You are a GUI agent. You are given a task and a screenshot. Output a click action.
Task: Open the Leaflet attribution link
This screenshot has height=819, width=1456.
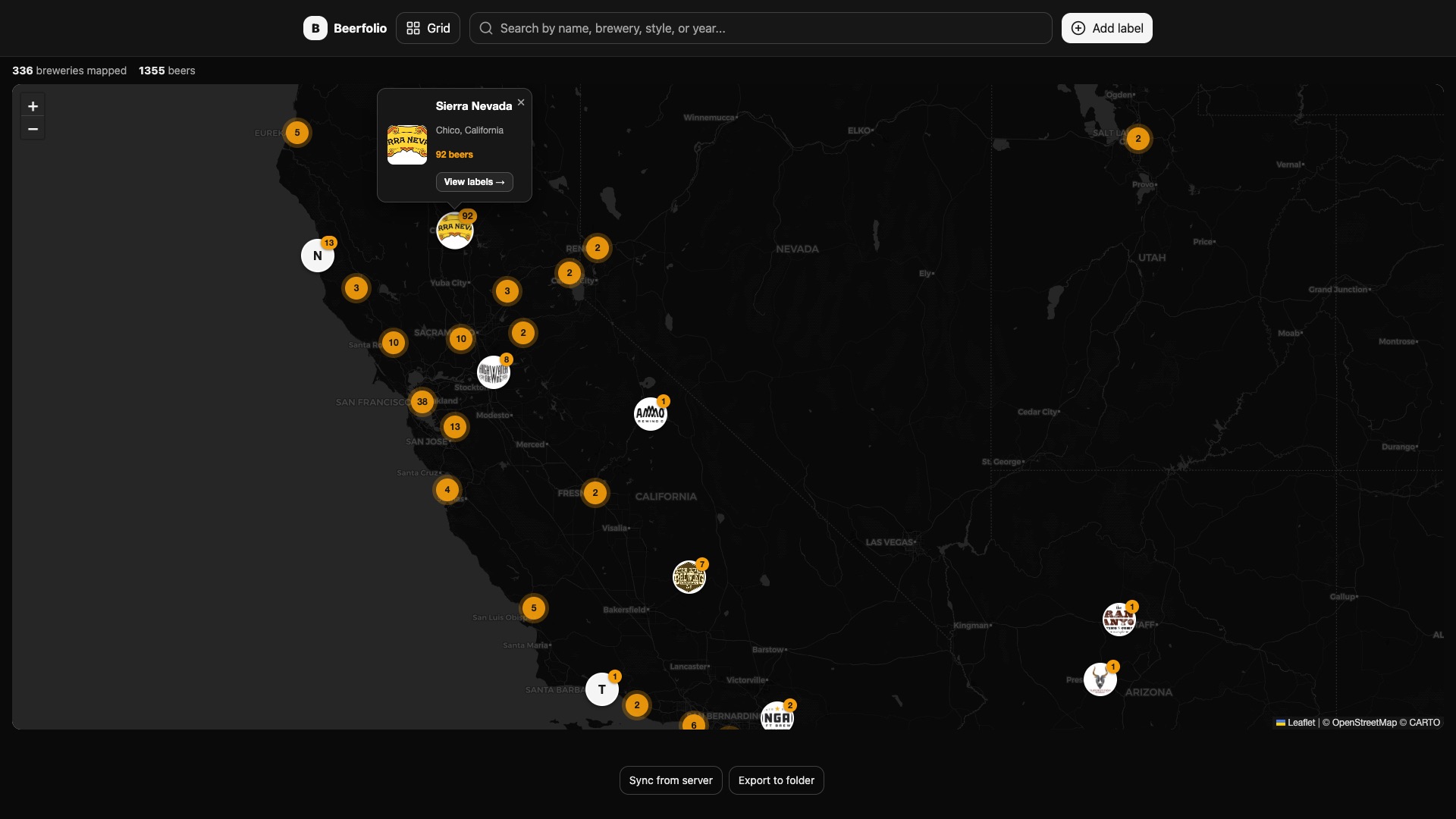click(1295, 723)
